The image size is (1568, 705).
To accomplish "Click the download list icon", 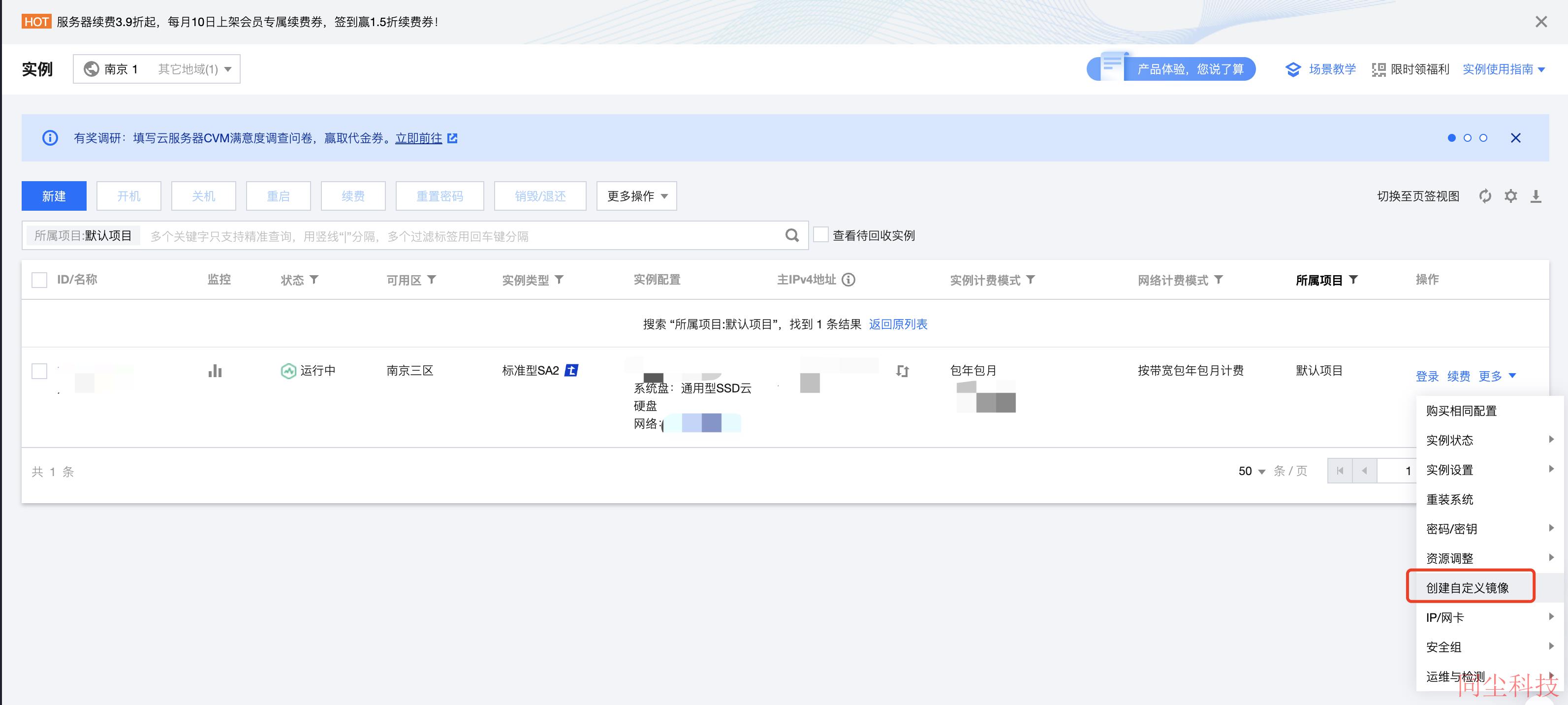I will [1536, 196].
